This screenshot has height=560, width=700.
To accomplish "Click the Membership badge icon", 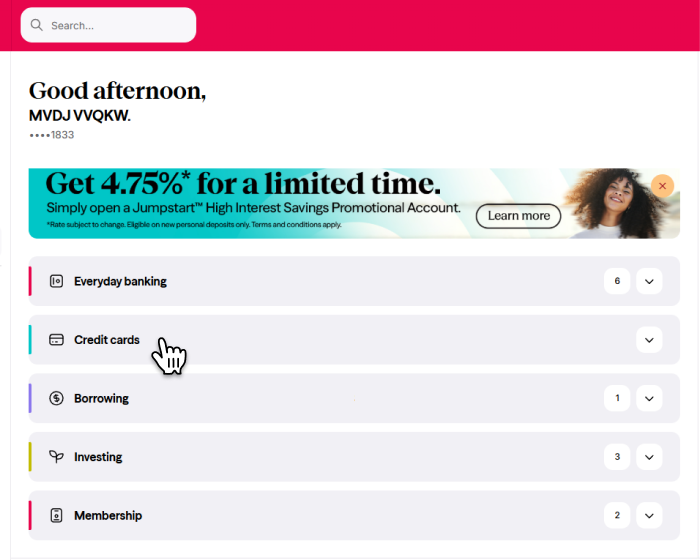I will click(x=56, y=516).
